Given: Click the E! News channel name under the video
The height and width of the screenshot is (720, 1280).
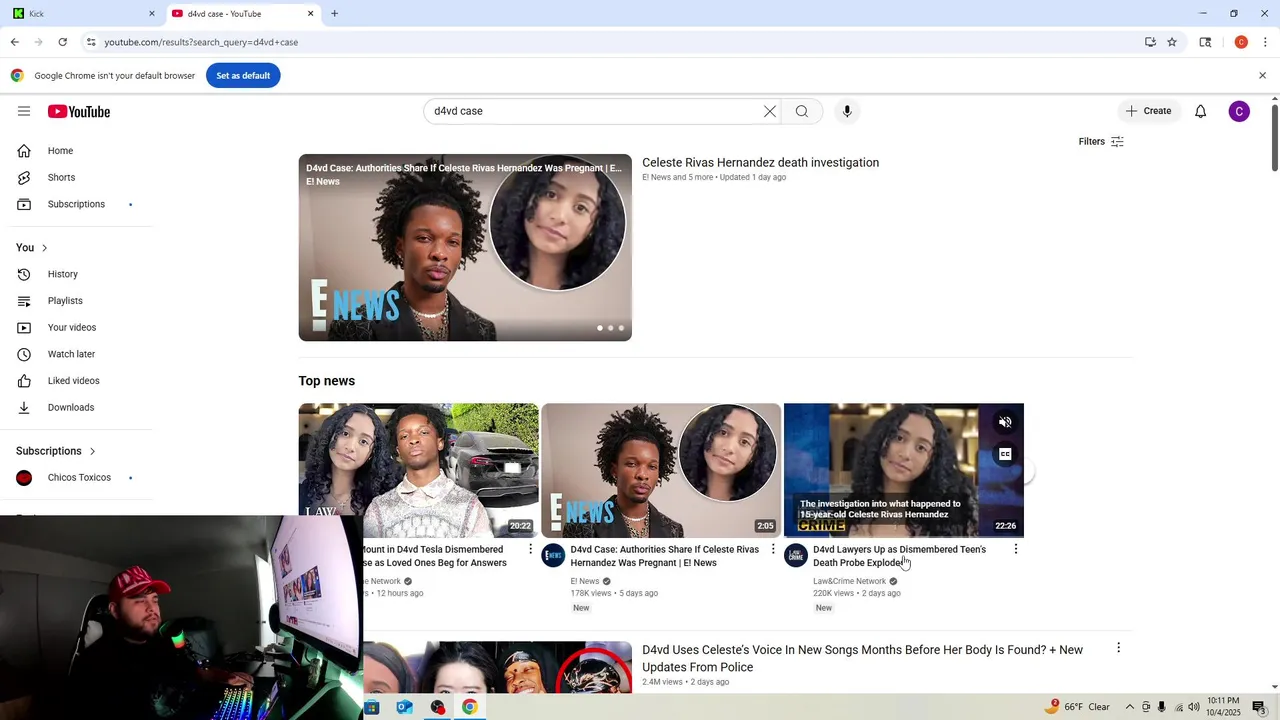Looking at the screenshot, I should [x=585, y=581].
